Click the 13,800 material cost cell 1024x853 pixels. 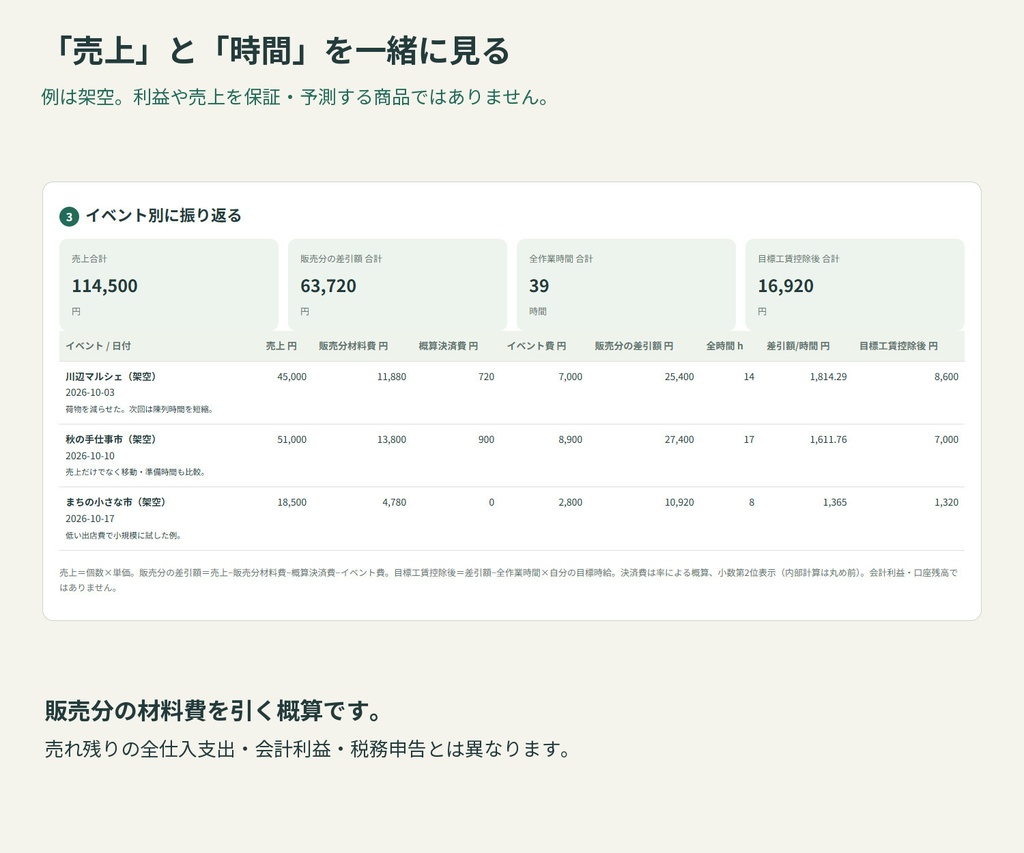coord(391,440)
